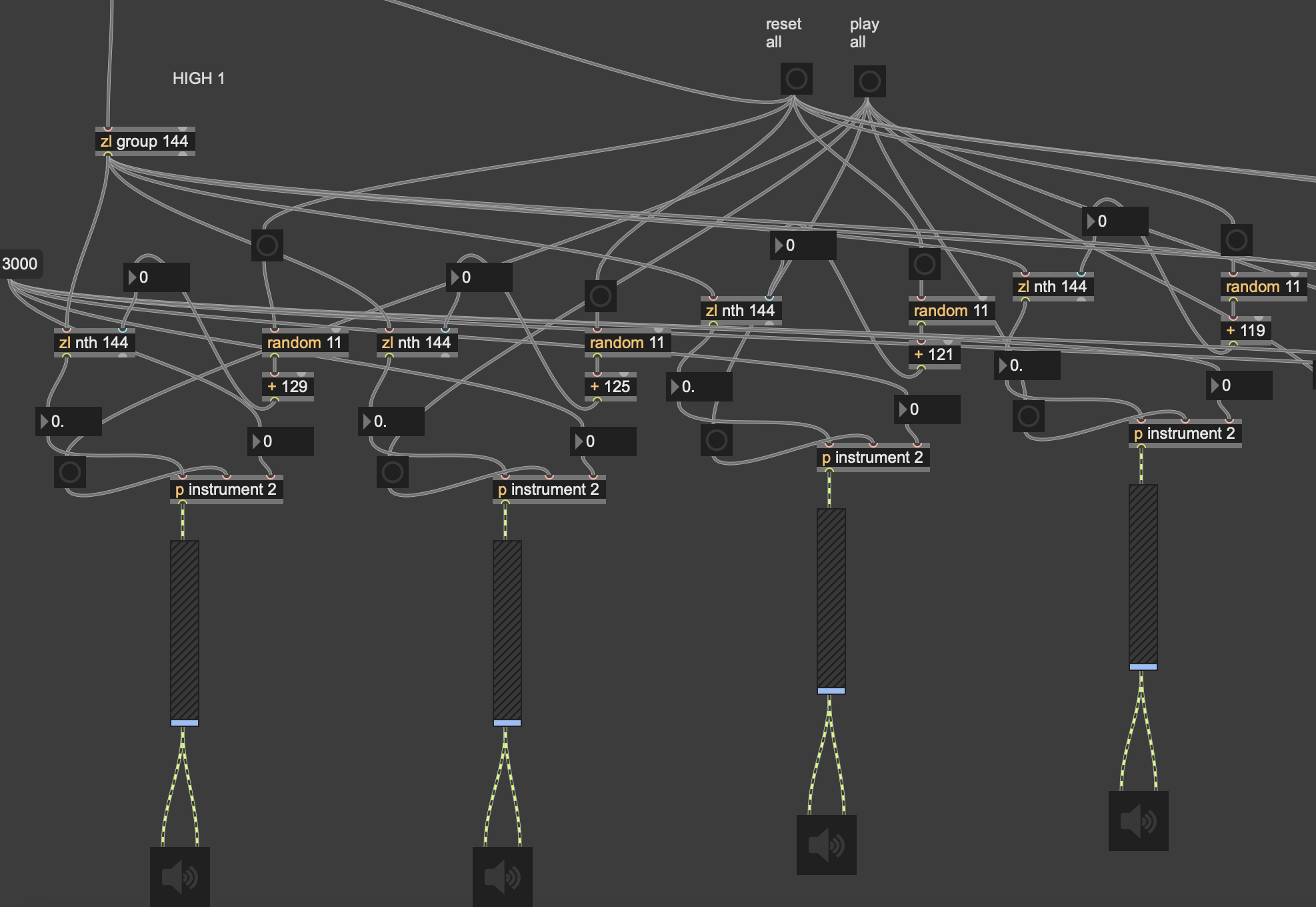Select the + 129 object box
This screenshot has width=1316, height=907.
[x=287, y=387]
